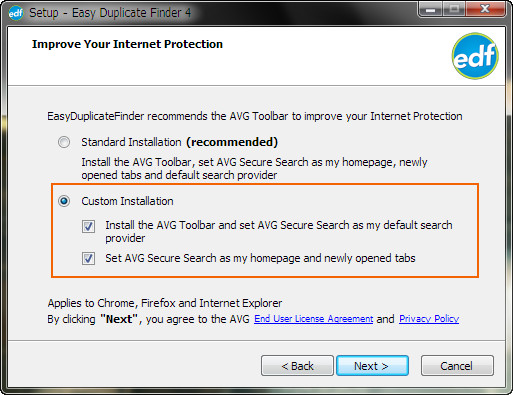Screen dimensions: 513x395
Task: Click the Next button
Action: point(372,366)
